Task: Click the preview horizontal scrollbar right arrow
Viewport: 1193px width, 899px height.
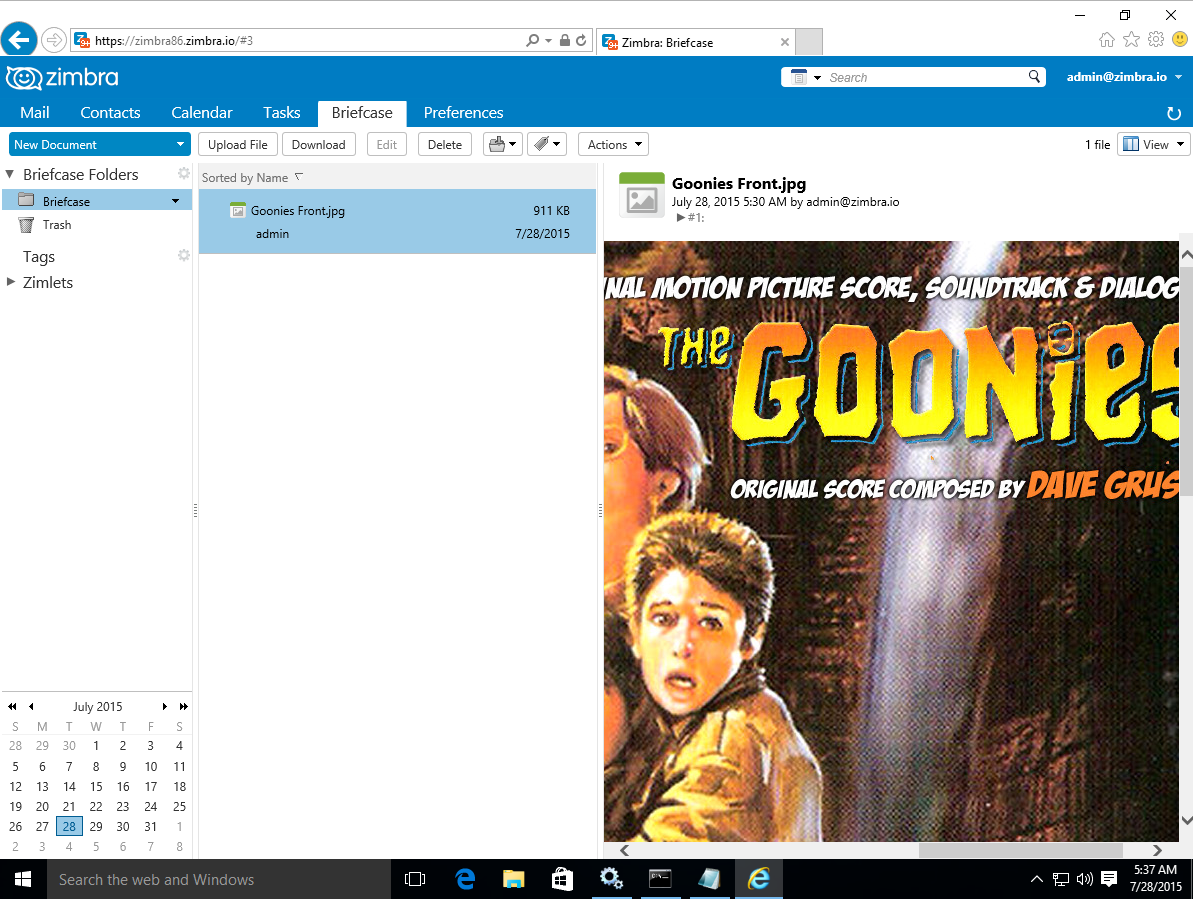Action: tap(1157, 850)
